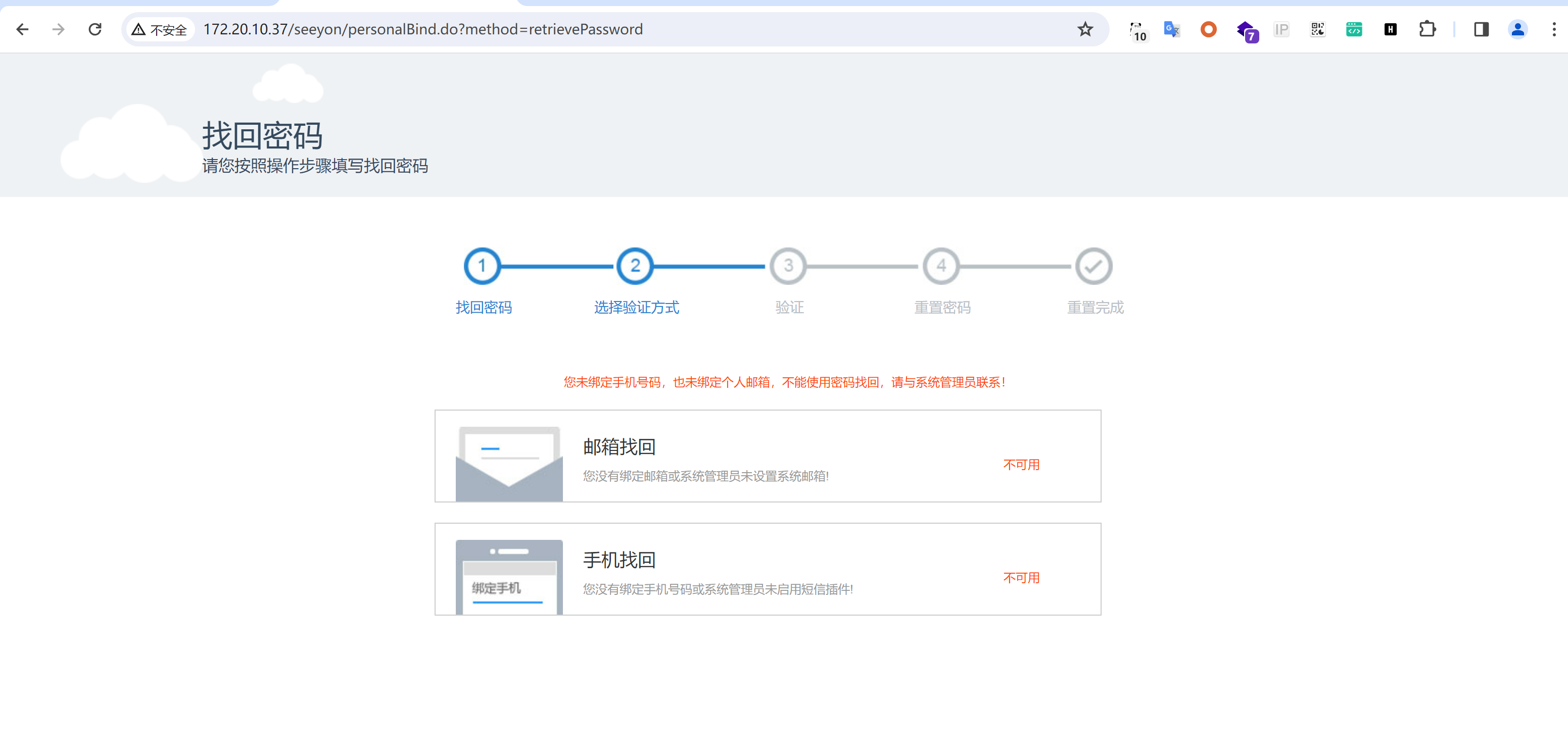Click step 1 找回密码 circle

point(482,266)
